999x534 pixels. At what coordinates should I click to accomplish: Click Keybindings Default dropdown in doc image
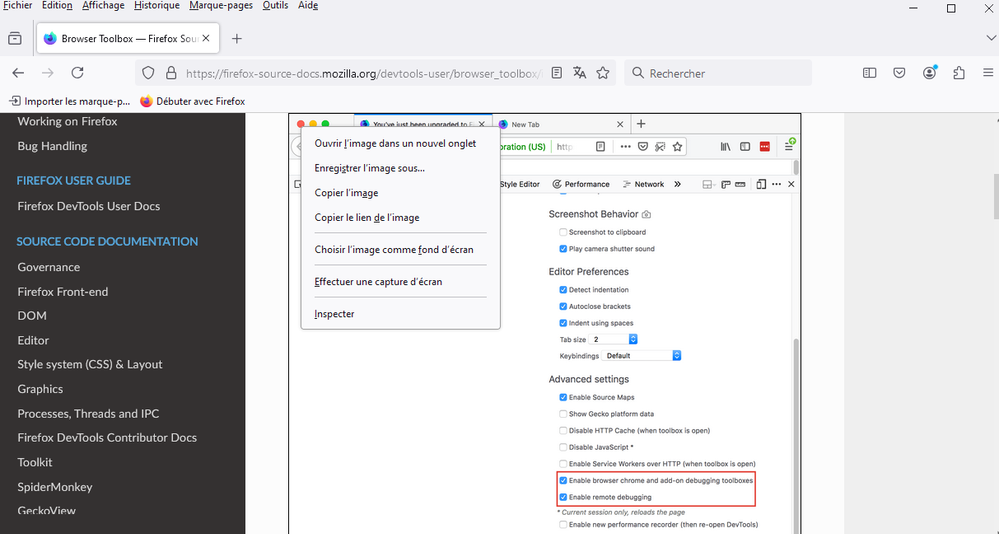642,356
